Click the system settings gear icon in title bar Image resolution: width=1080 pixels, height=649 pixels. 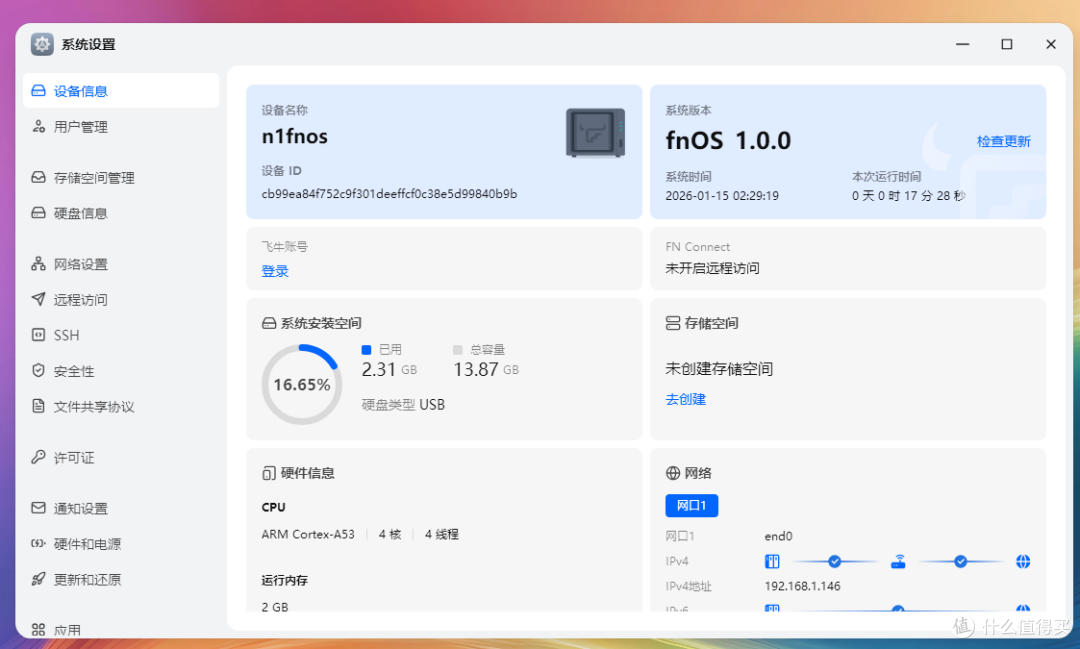tap(42, 44)
